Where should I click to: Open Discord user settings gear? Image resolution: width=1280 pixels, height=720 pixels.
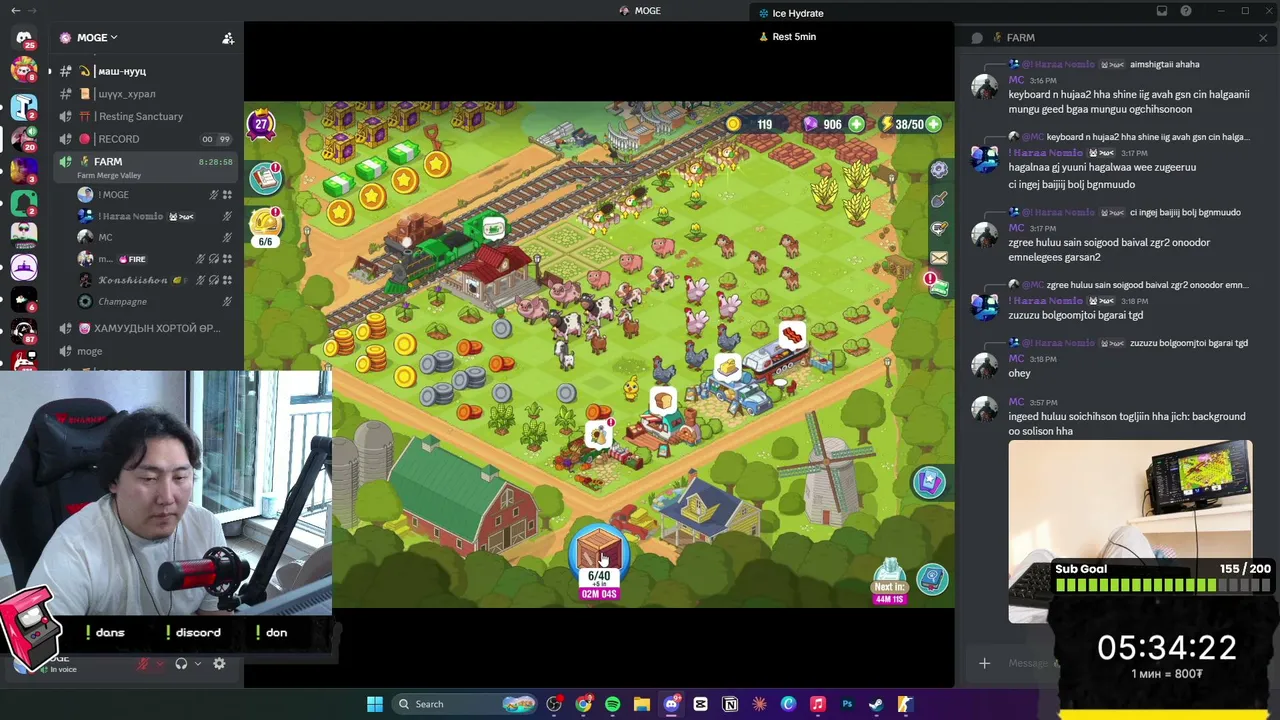(219, 664)
